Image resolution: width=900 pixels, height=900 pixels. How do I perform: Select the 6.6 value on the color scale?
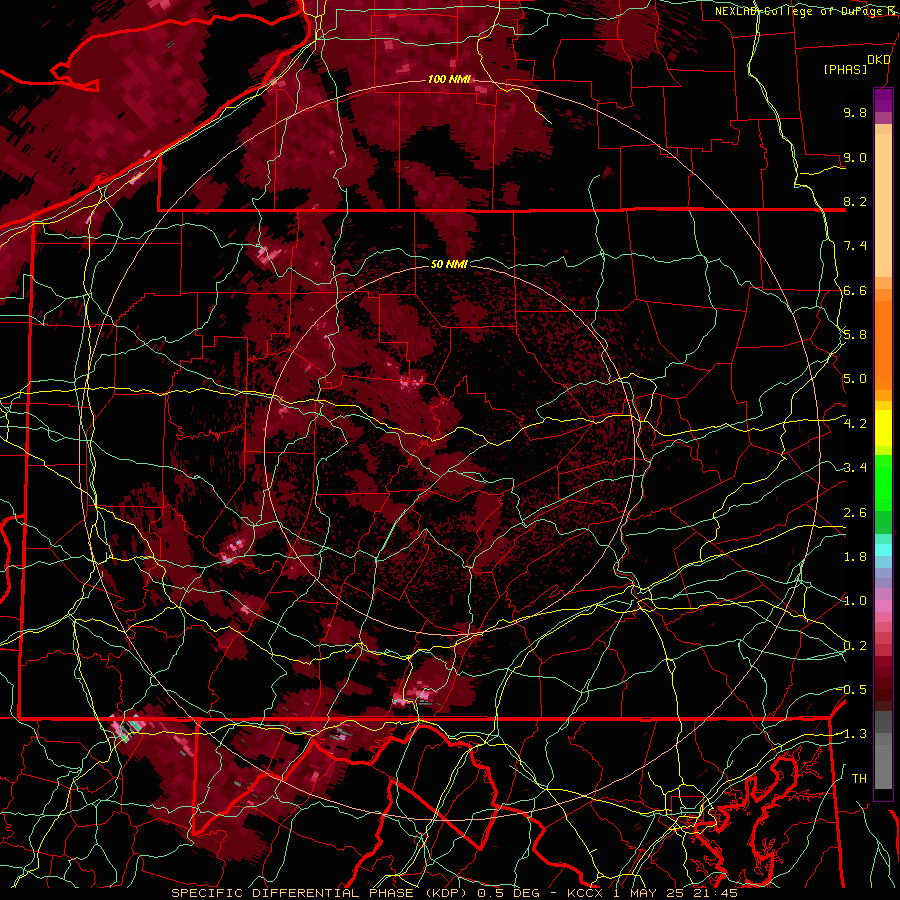click(x=855, y=290)
